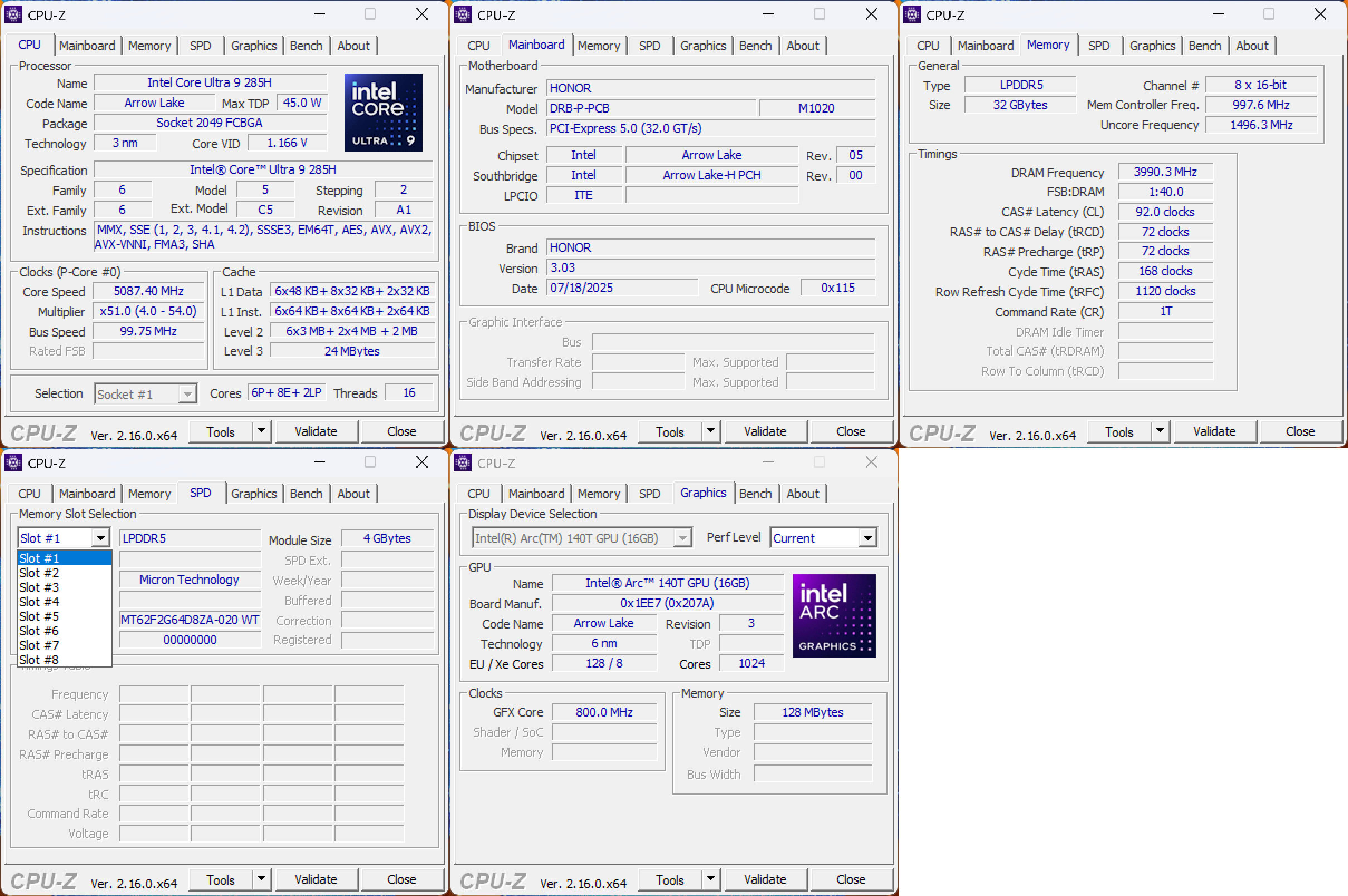Image resolution: width=1348 pixels, height=896 pixels.
Task: Click the MT62F2G64D8ZA-020 WT part number field
Action: pyautogui.click(x=190, y=620)
